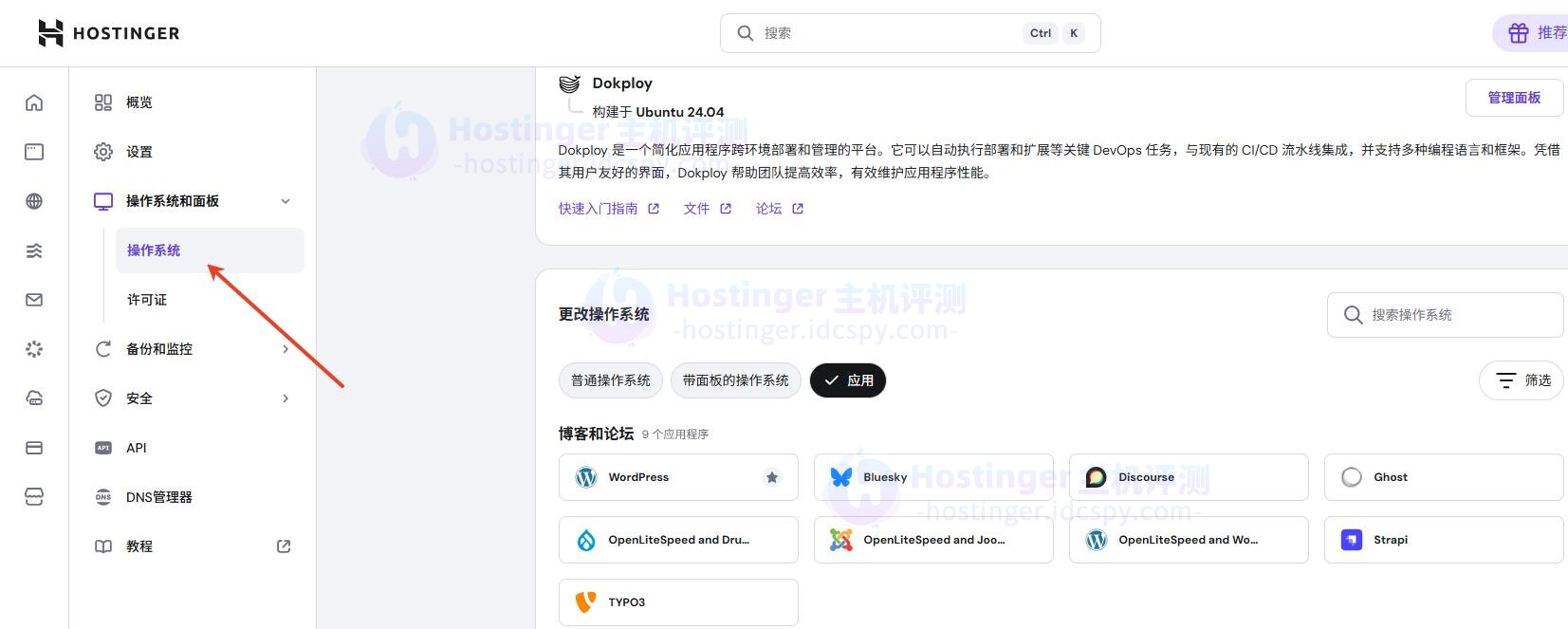The height and width of the screenshot is (629, 1568).
Task: Select the TYPO3 application card
Action: tap(678, 602)
